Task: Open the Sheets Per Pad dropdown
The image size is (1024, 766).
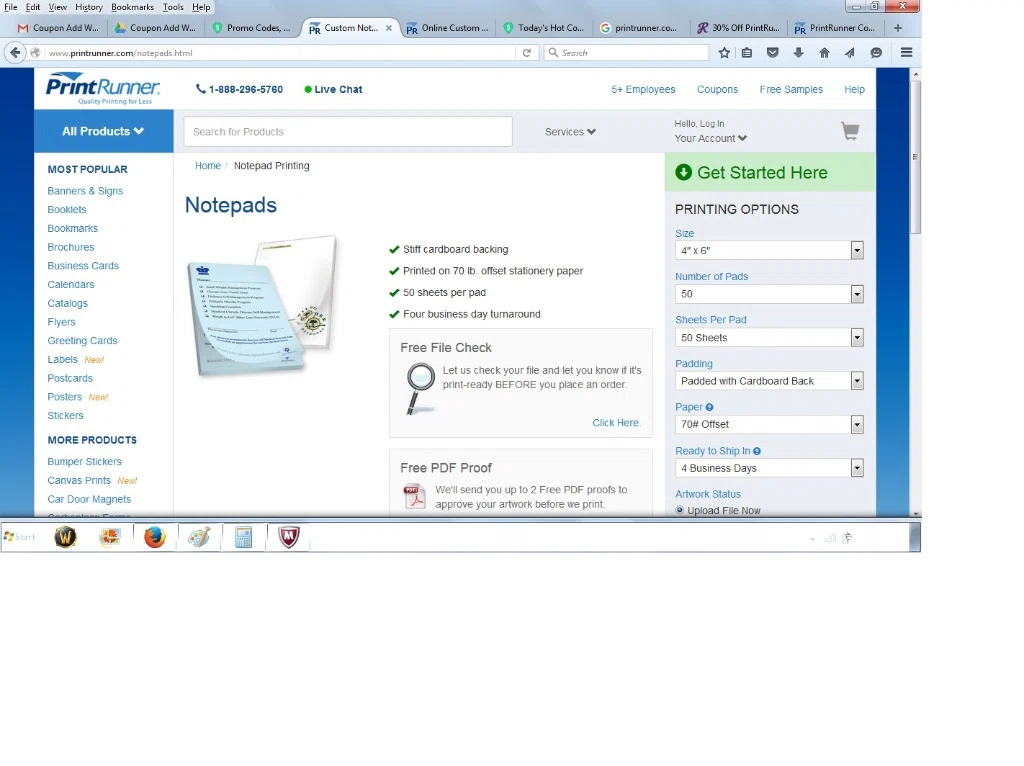Action: point(769,338)
